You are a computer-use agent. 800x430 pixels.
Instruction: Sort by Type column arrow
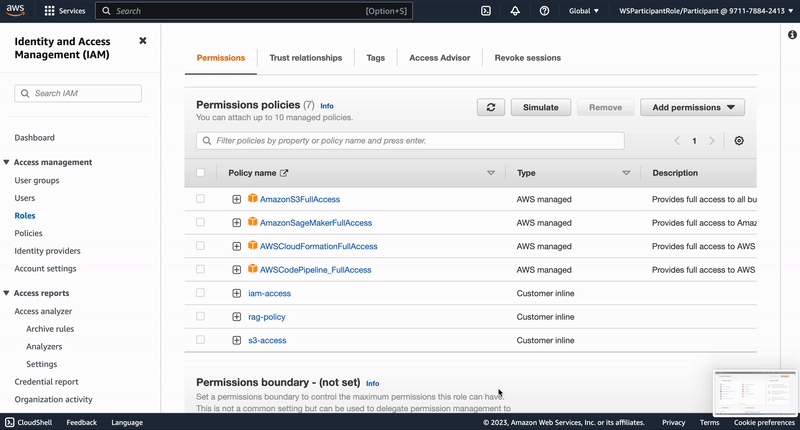point(626,173)
